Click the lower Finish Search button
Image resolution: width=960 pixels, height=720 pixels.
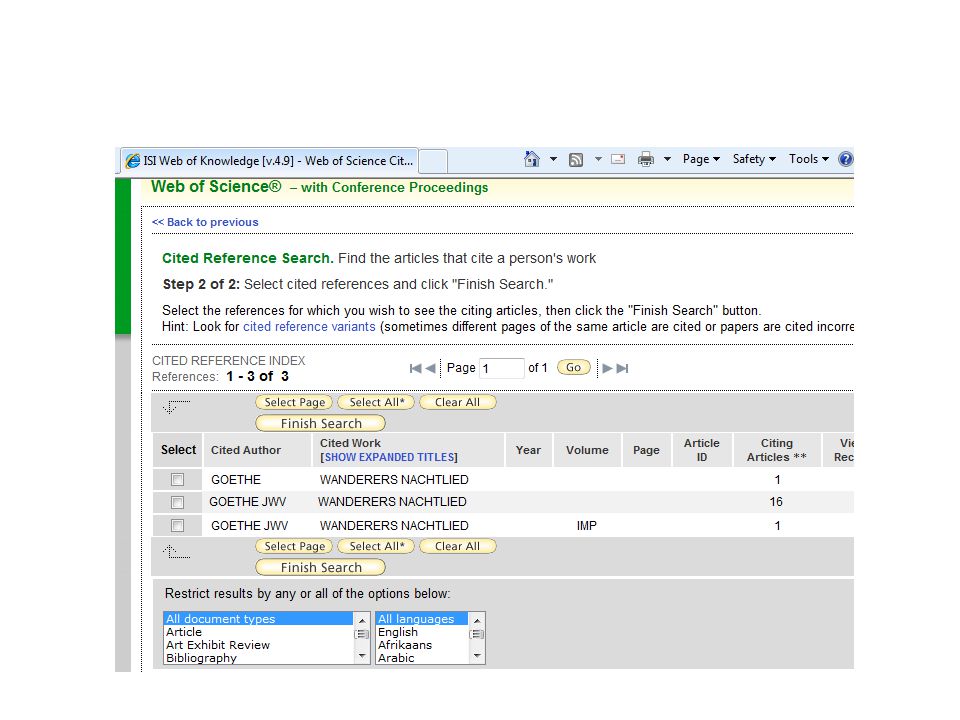(x=321, y=568)
